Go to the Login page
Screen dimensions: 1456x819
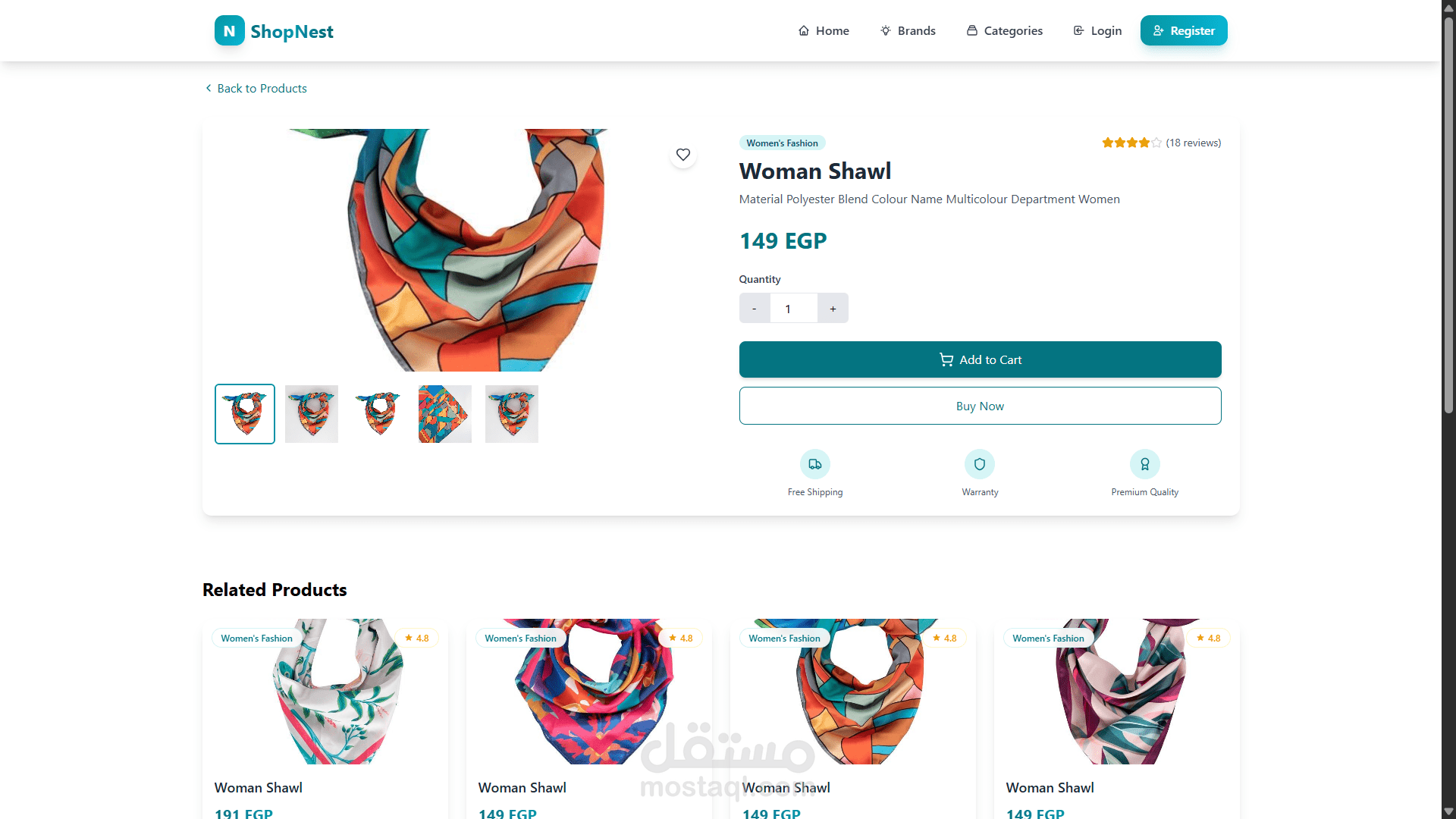tap(1097, 31)
